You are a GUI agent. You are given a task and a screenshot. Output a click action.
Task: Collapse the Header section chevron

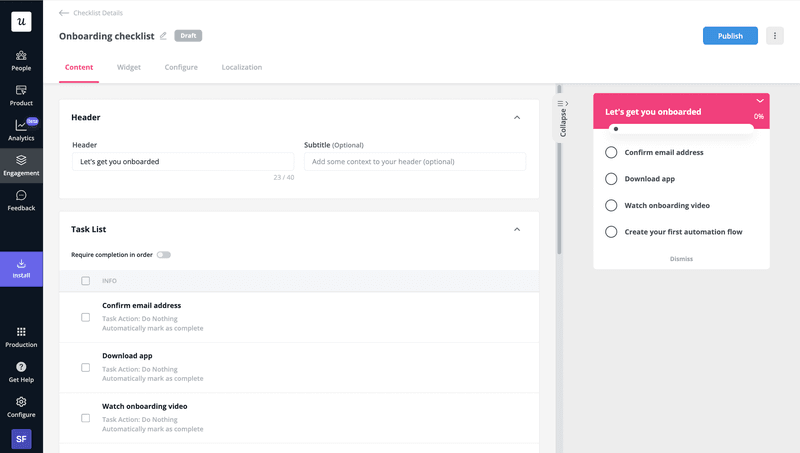[517, 117]
